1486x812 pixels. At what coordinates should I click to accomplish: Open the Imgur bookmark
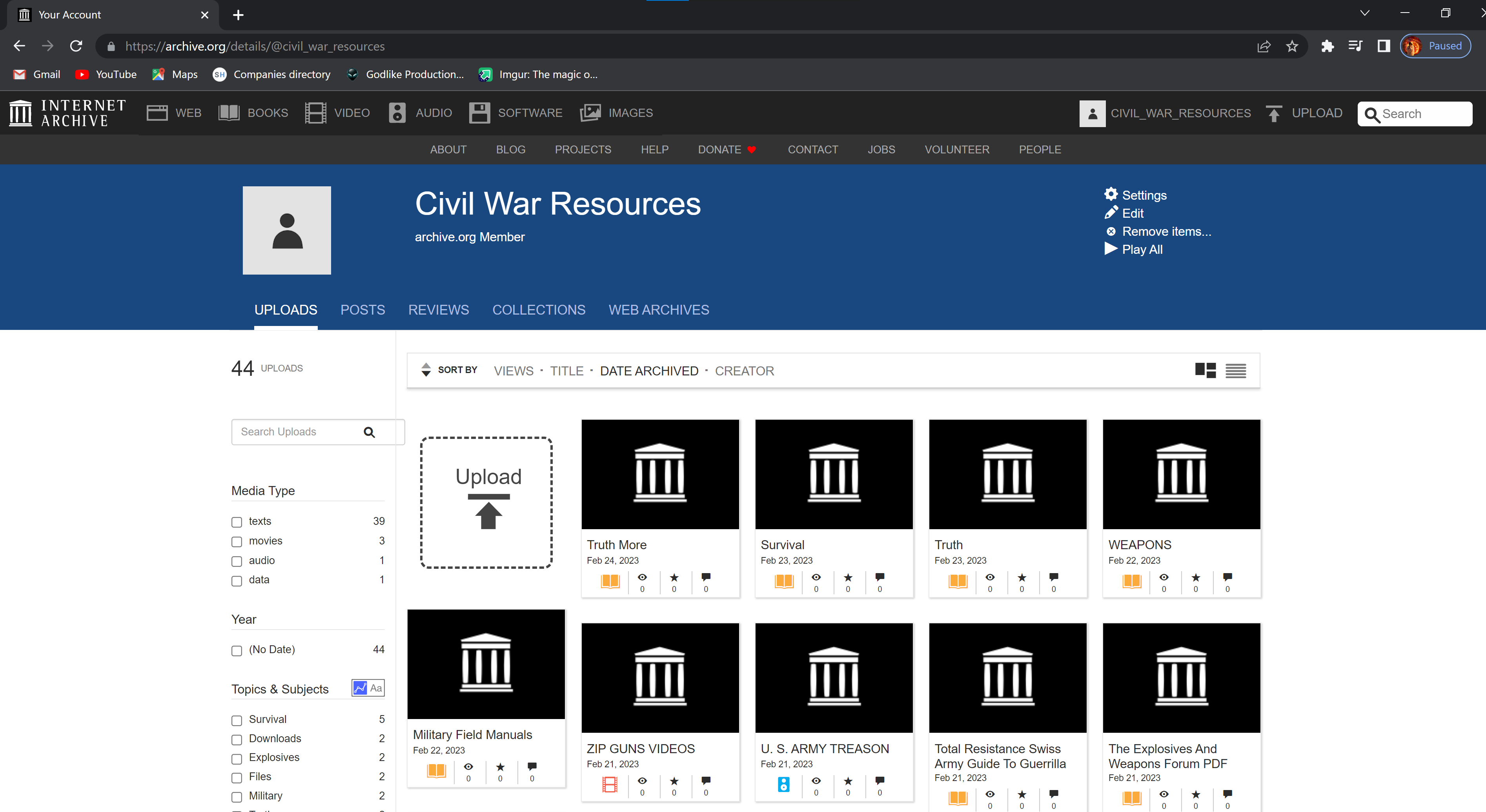(539, 75)
